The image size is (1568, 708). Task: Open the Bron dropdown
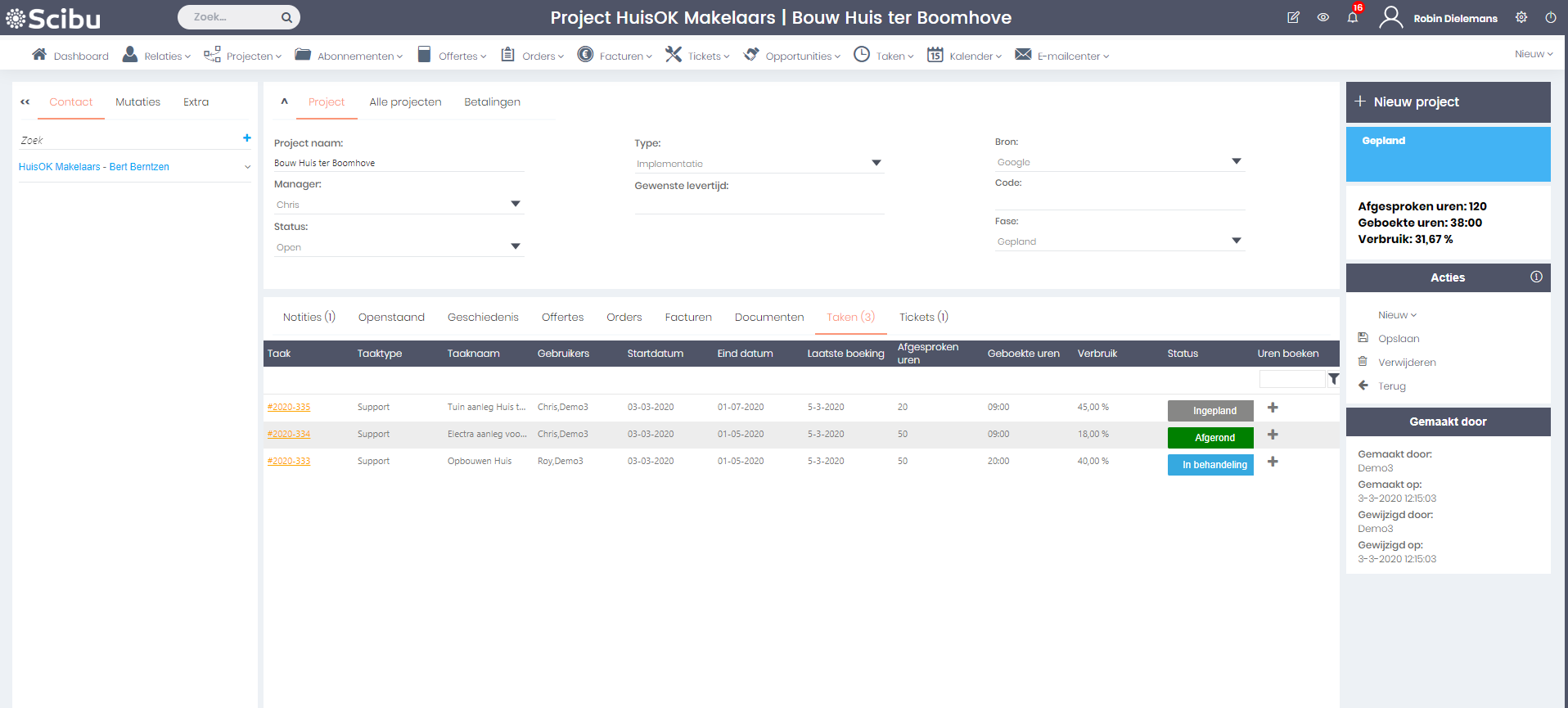[x=1120, y=162]
